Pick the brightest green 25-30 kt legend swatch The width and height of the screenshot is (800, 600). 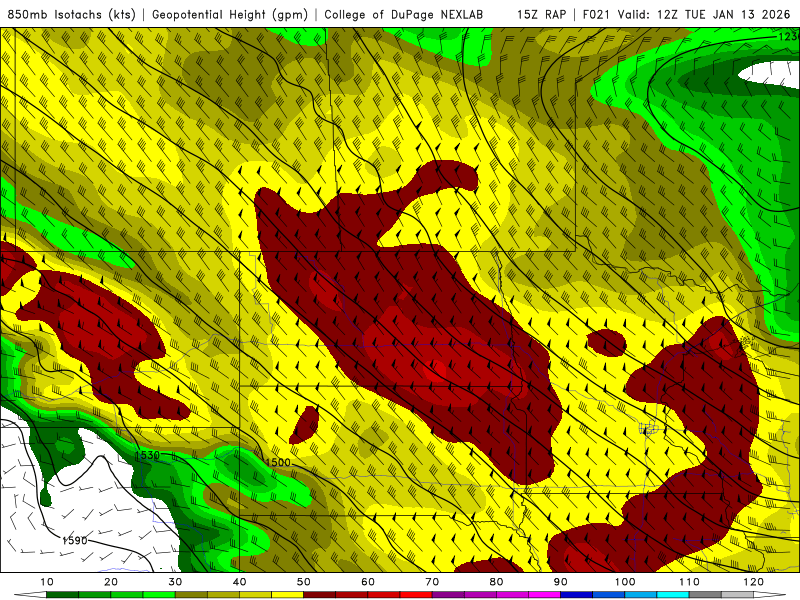(x=159, y=595)
